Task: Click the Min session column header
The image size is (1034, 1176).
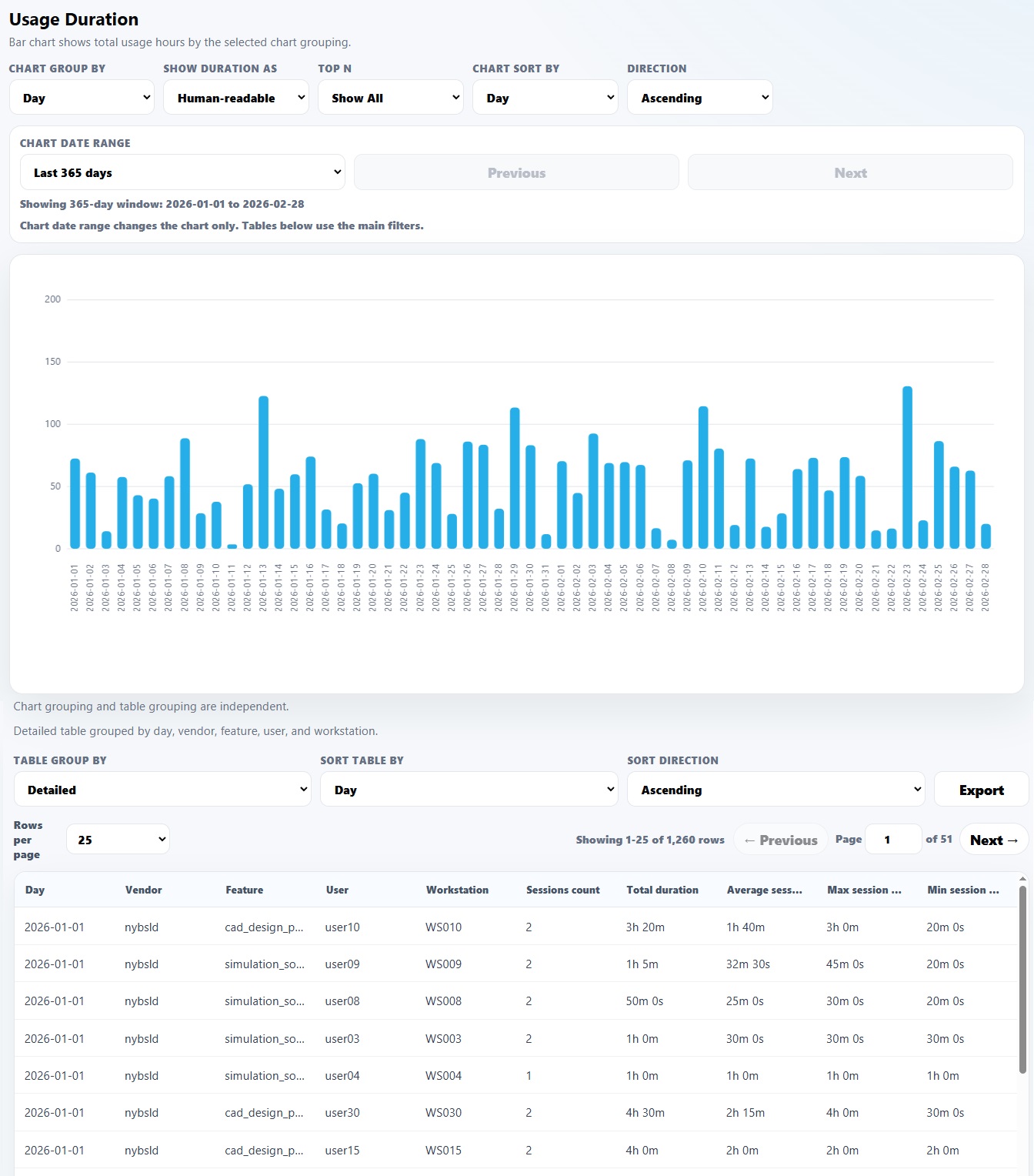Action: [x=962, y=890]
